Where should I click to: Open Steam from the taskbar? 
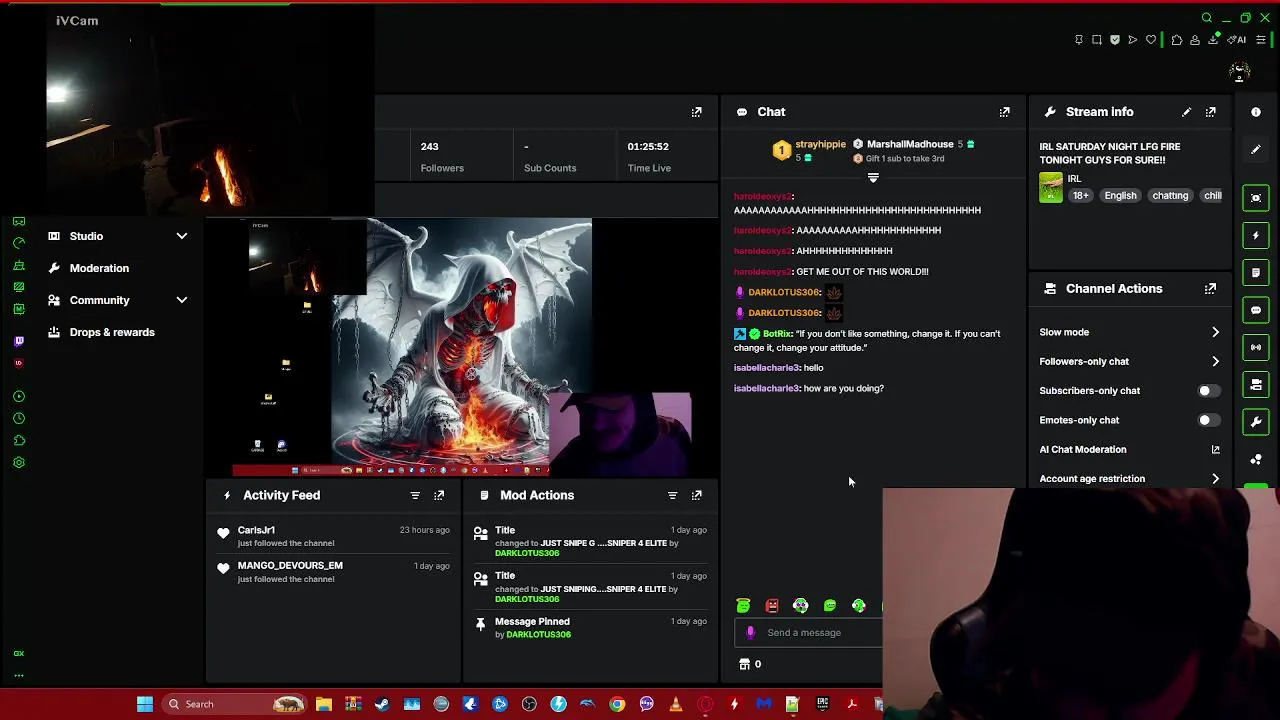(x=382, y=705)
